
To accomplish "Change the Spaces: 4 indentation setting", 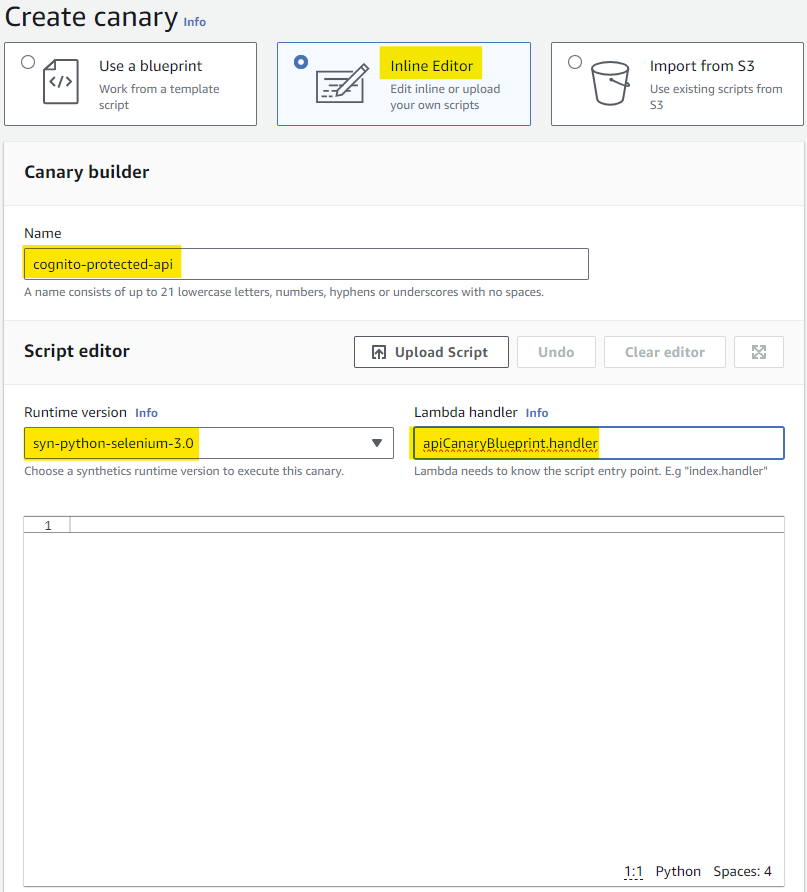I will [x=742, y=871].
